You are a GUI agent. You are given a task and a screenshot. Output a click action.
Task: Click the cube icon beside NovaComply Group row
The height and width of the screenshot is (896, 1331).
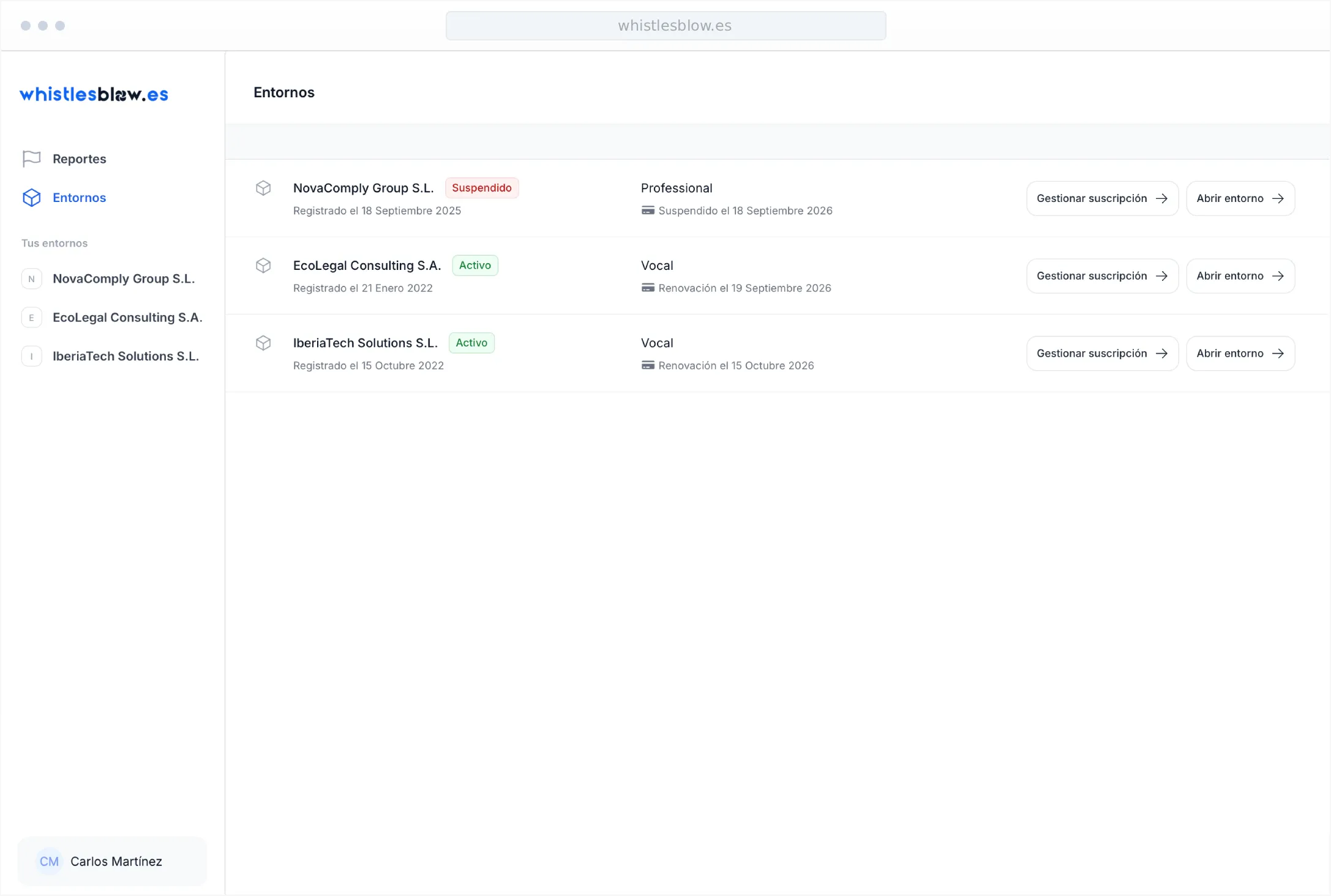click(263, 188)
